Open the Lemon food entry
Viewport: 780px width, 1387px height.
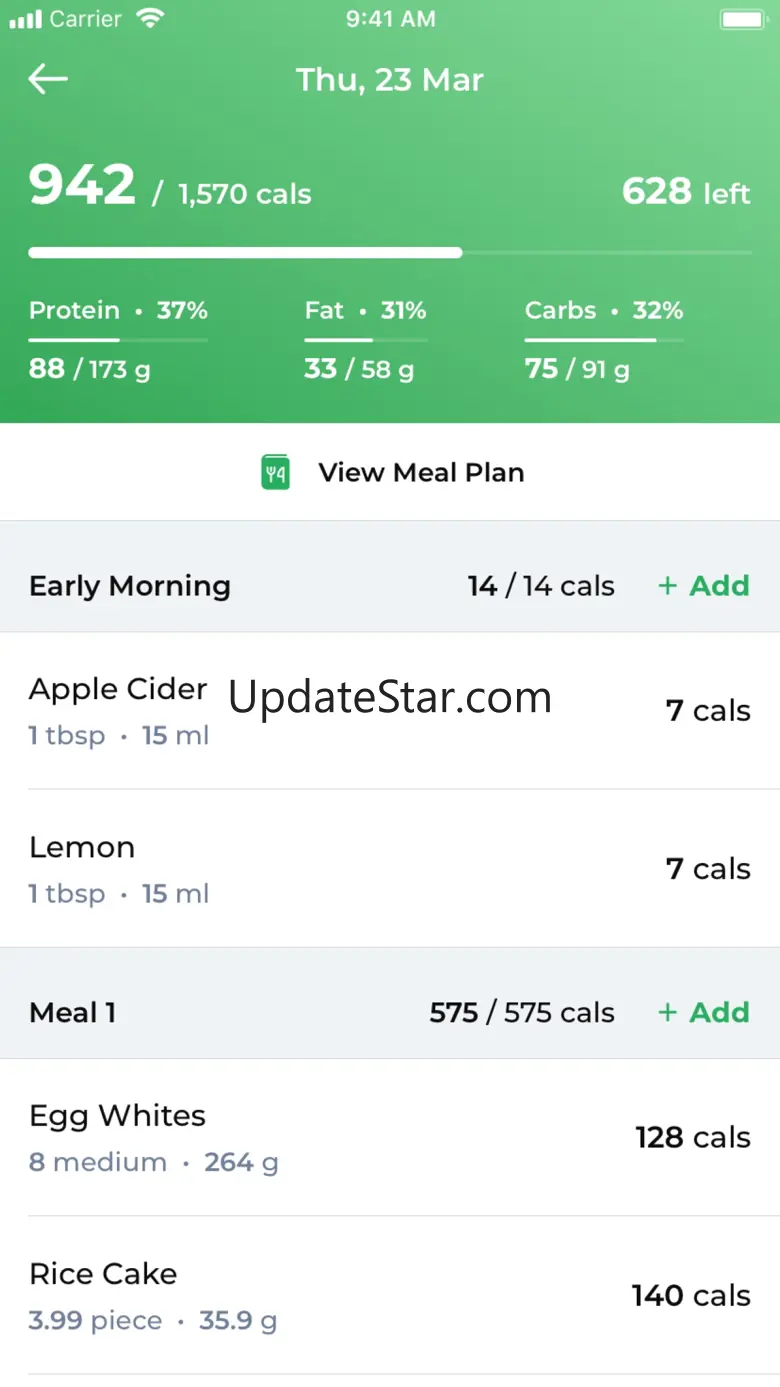click(x=82, y=868)
